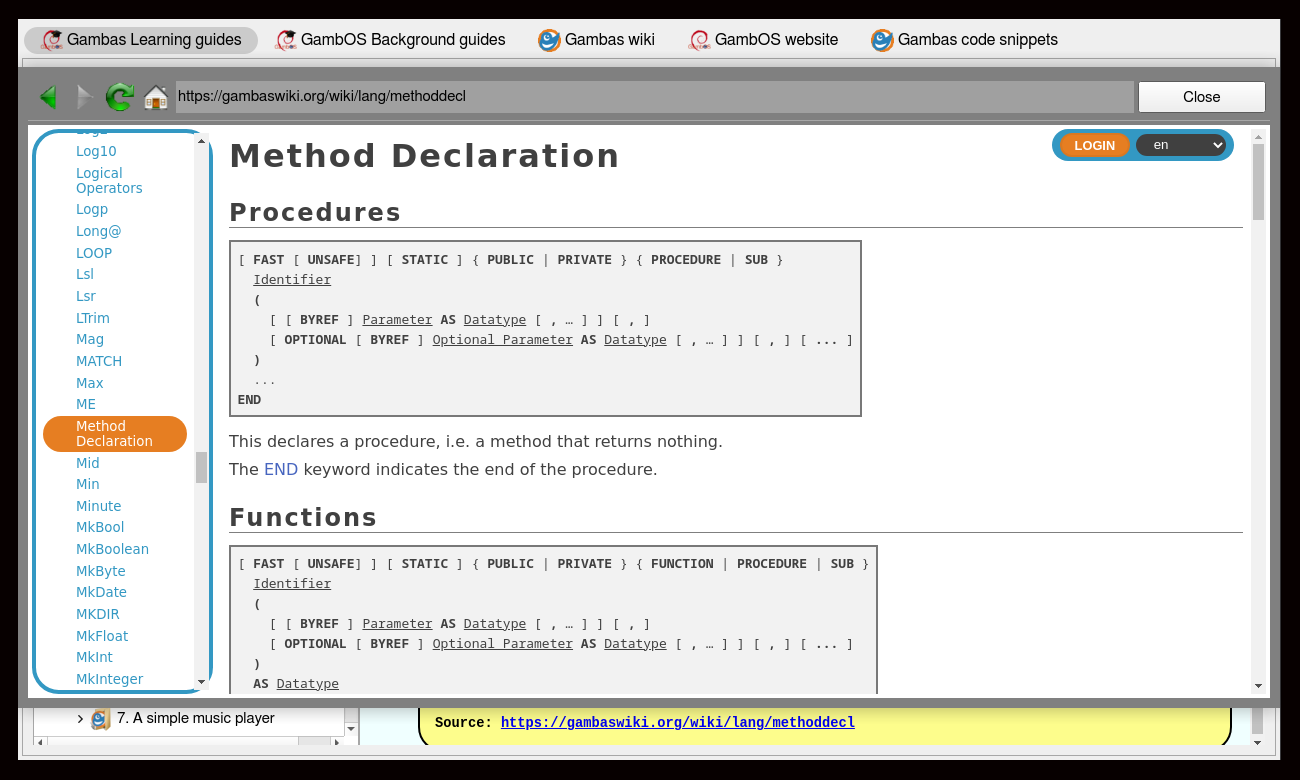Open the 'en' language dropdown

(x=1180, y=145)
